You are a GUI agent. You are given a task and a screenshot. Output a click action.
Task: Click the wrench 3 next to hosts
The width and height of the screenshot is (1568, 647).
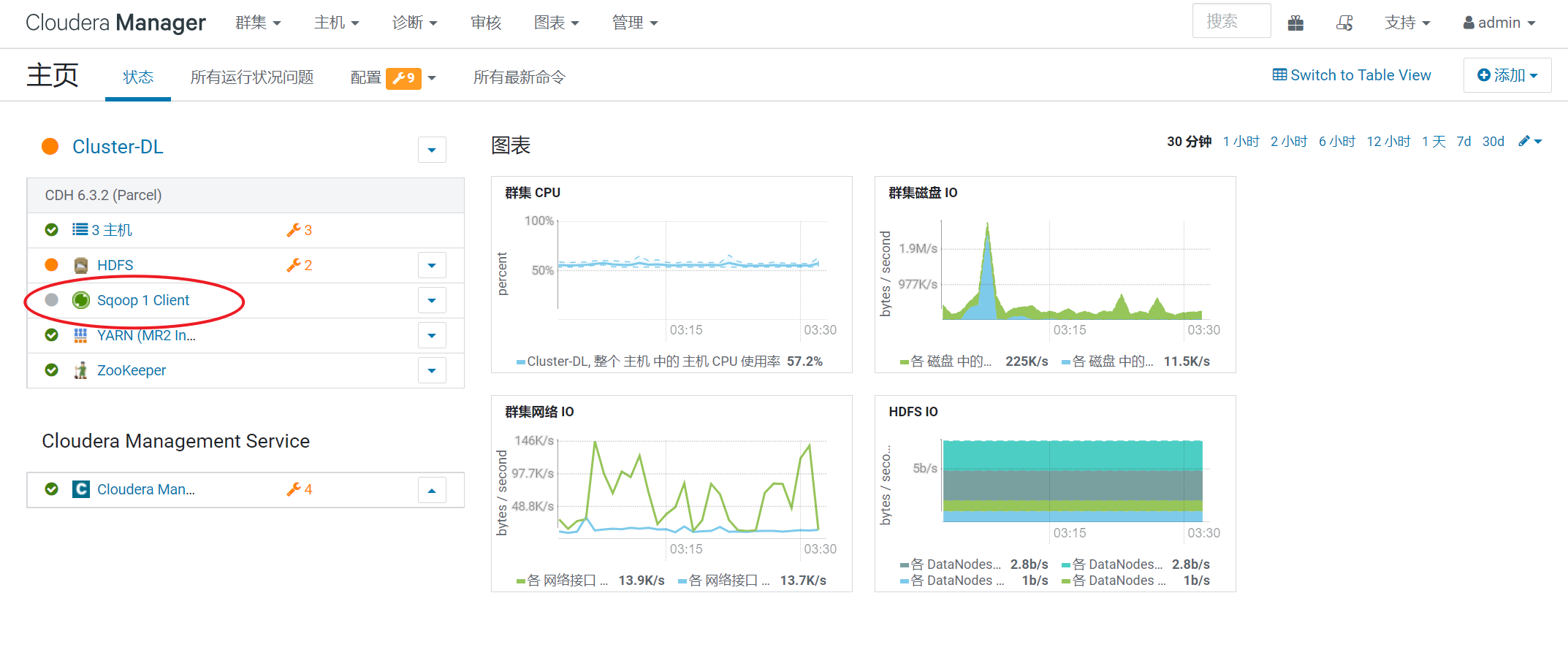point(300,230)
